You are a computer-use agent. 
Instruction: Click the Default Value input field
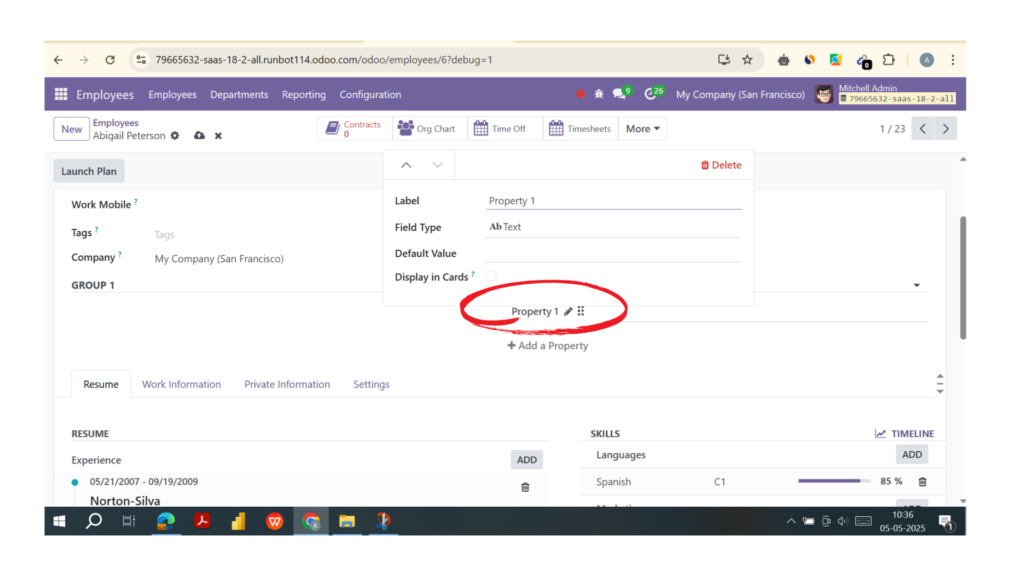coord(612,253)
